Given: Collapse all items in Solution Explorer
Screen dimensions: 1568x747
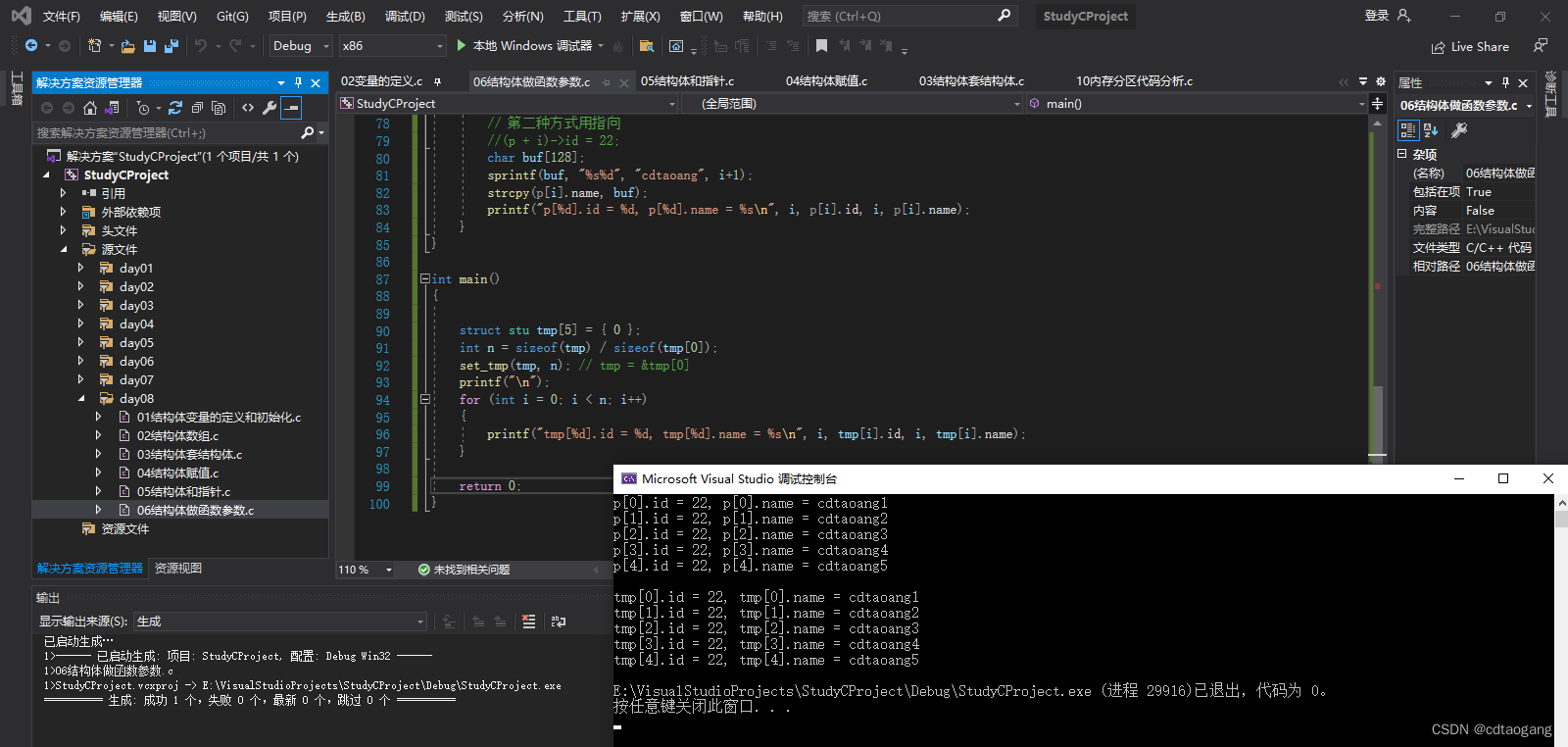Looking at the screenshot, I should (x=197, y=108).
